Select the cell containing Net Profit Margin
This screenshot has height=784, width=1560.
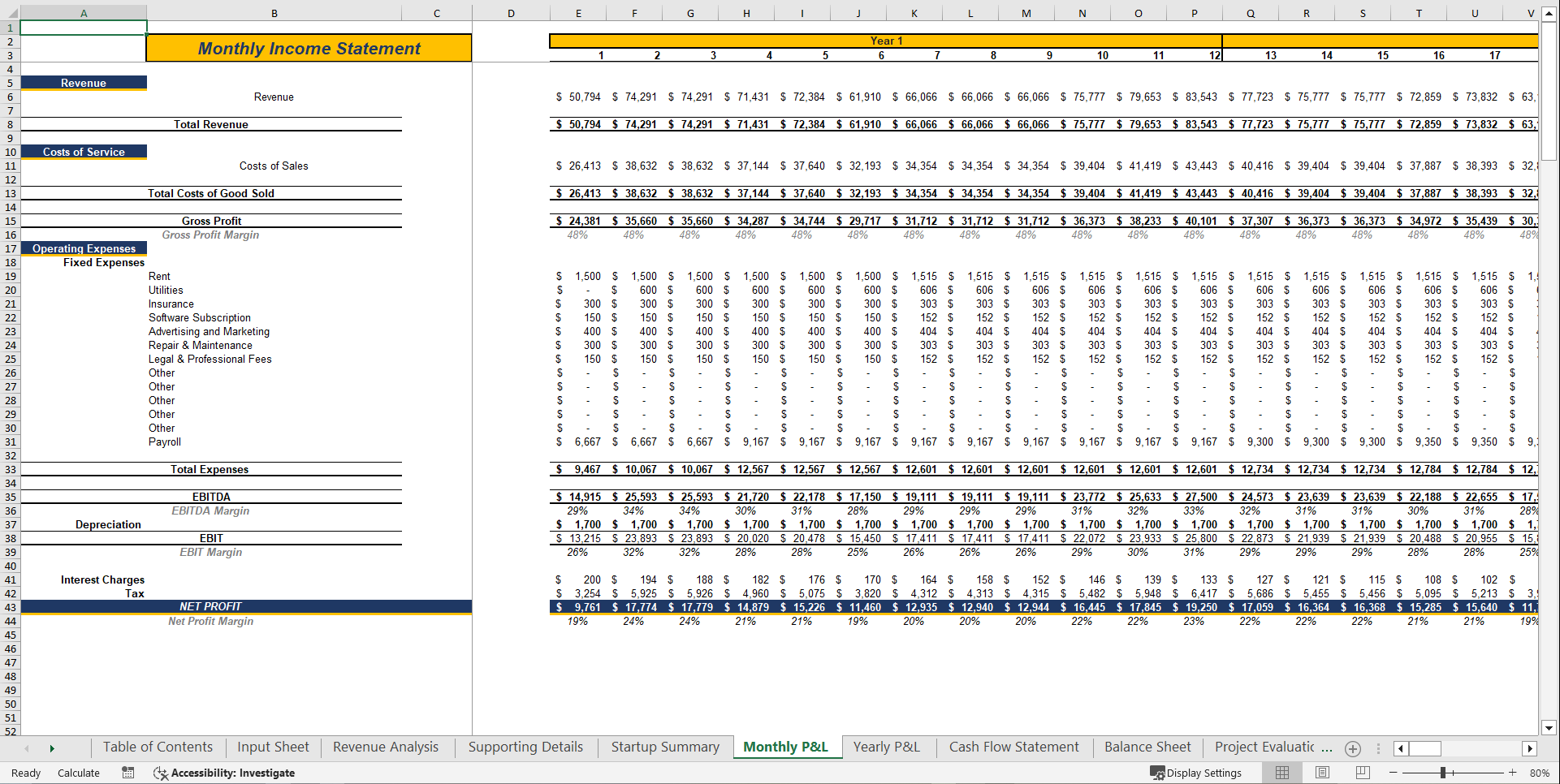pos(210,621)
